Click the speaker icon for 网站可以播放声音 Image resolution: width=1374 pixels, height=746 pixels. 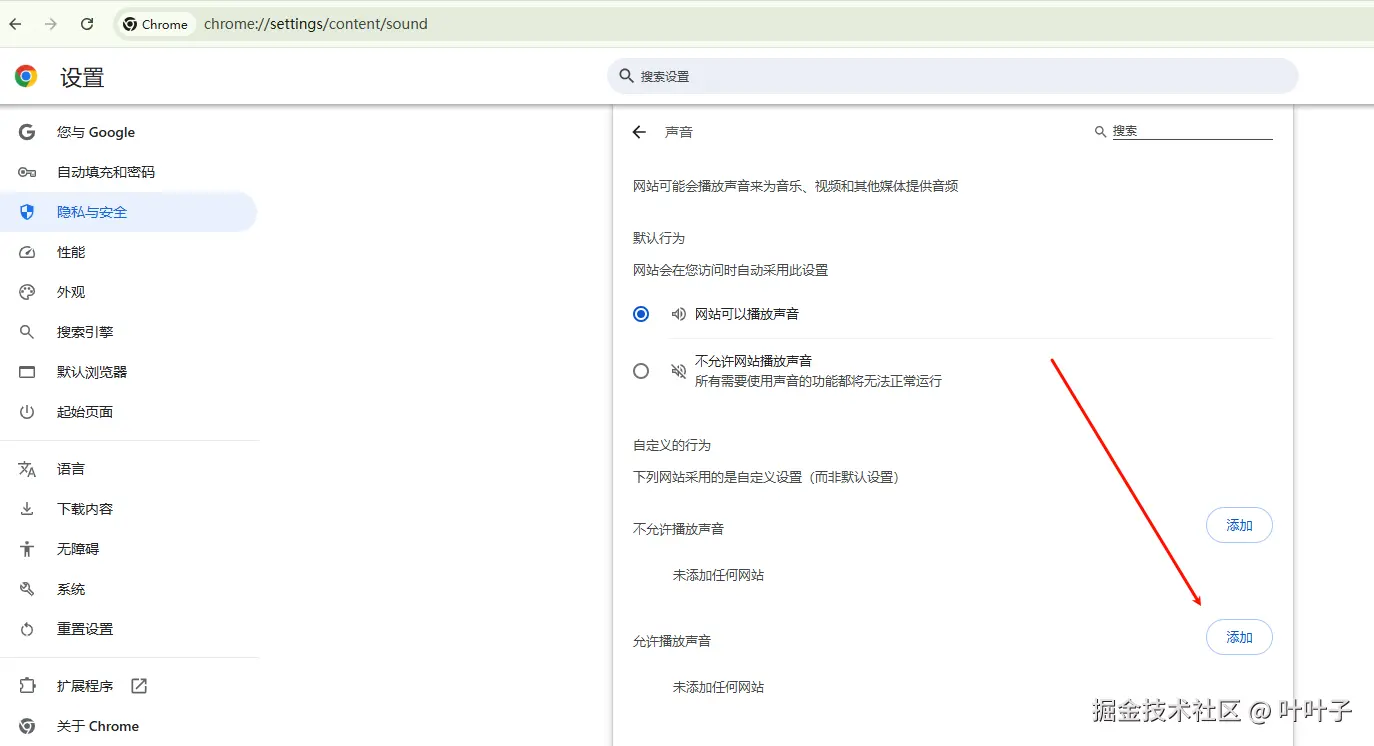tap(678, 314)
